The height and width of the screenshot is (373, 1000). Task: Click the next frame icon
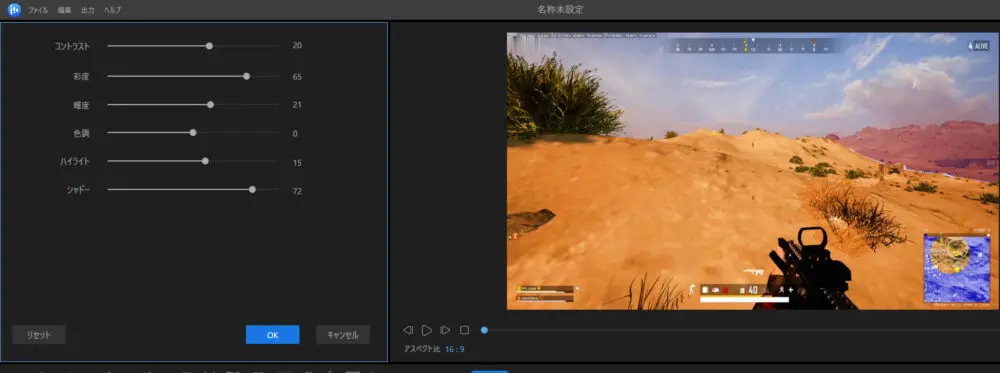point(445,330)
